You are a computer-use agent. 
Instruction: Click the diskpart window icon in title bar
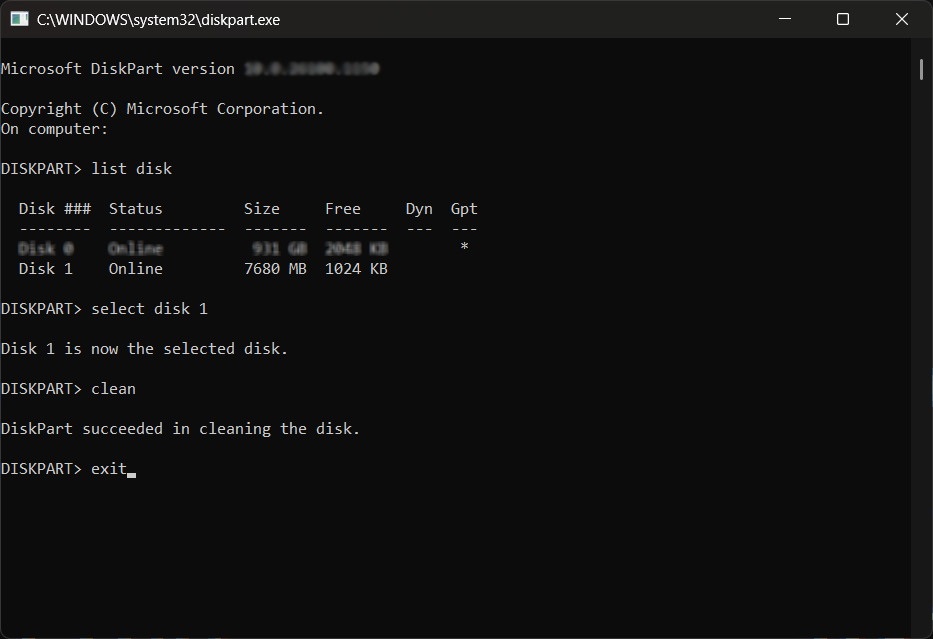(x=19, y=19)
